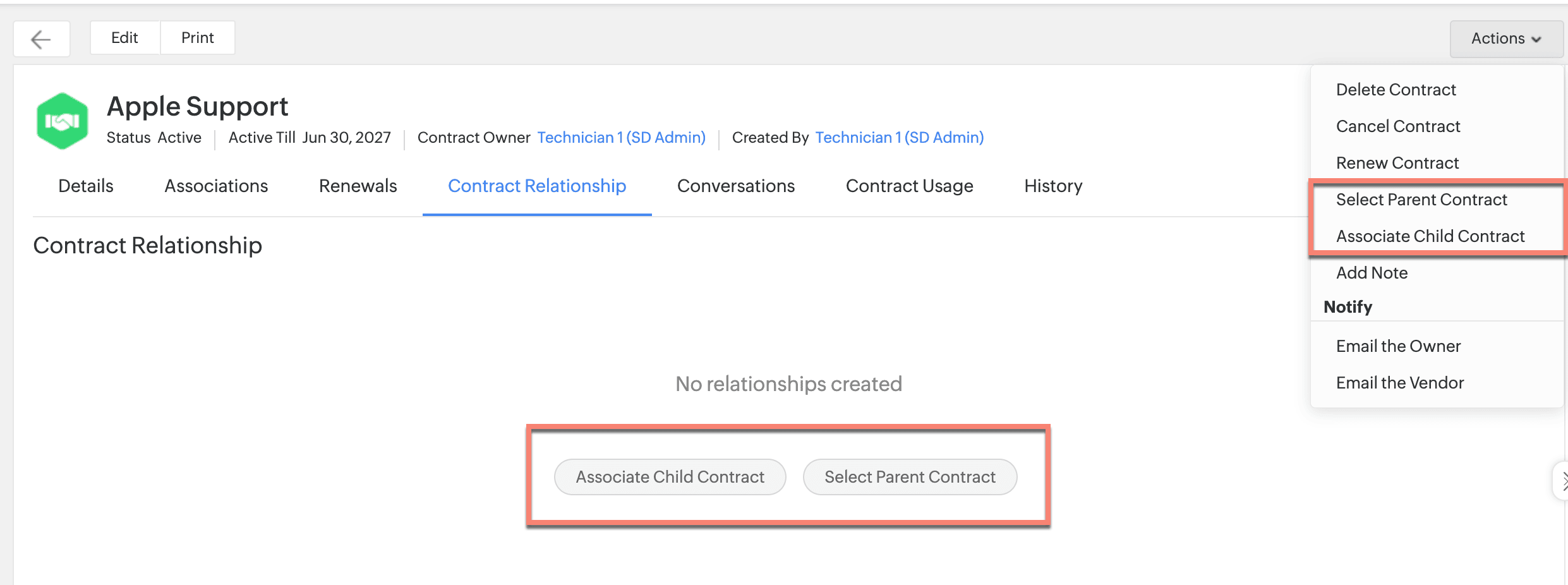Select Email the Vendor option
This screenshot has height=585, width=1568.
[x=1399, y=383]
